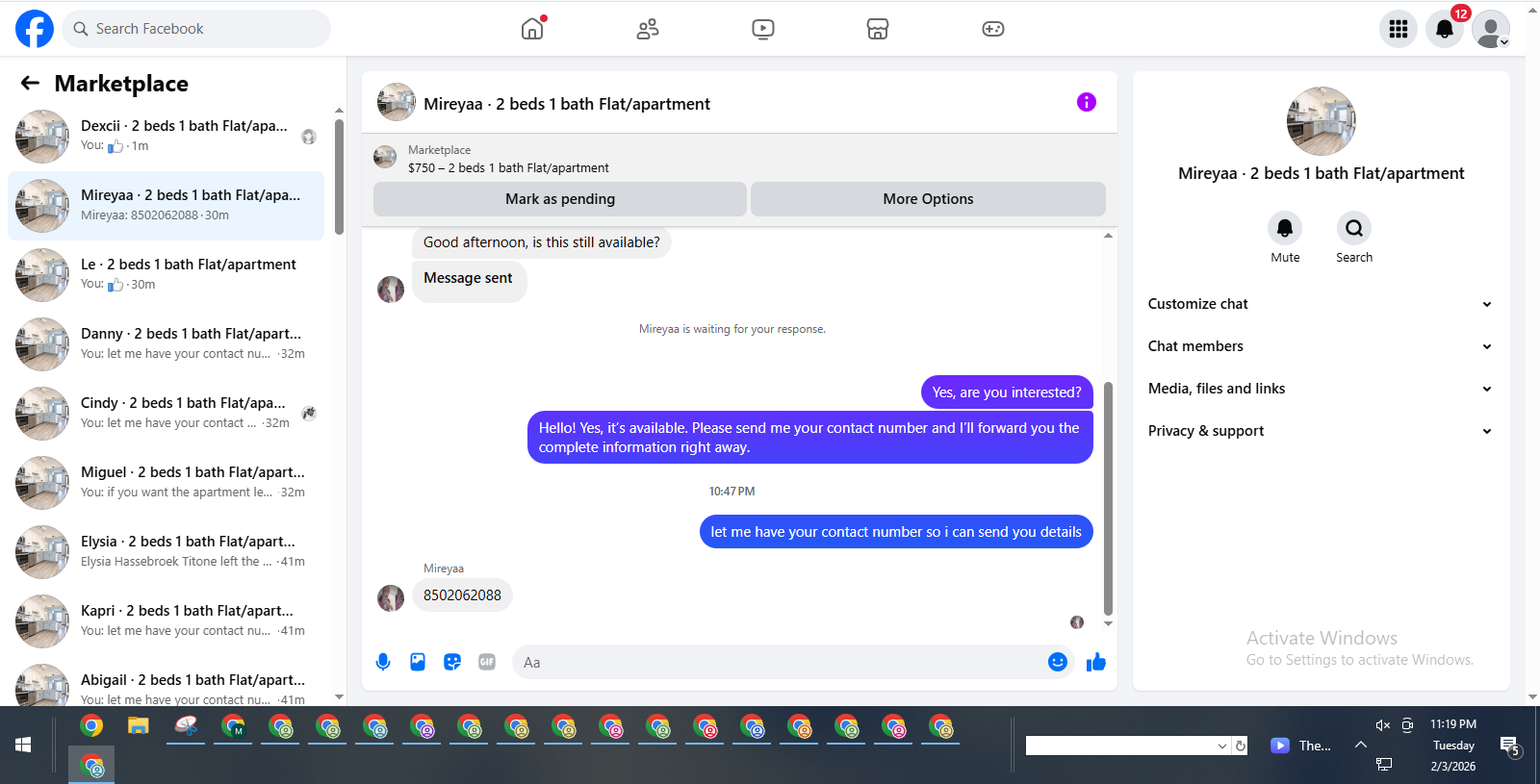Expand Media, files and links section

point(1321,389)
